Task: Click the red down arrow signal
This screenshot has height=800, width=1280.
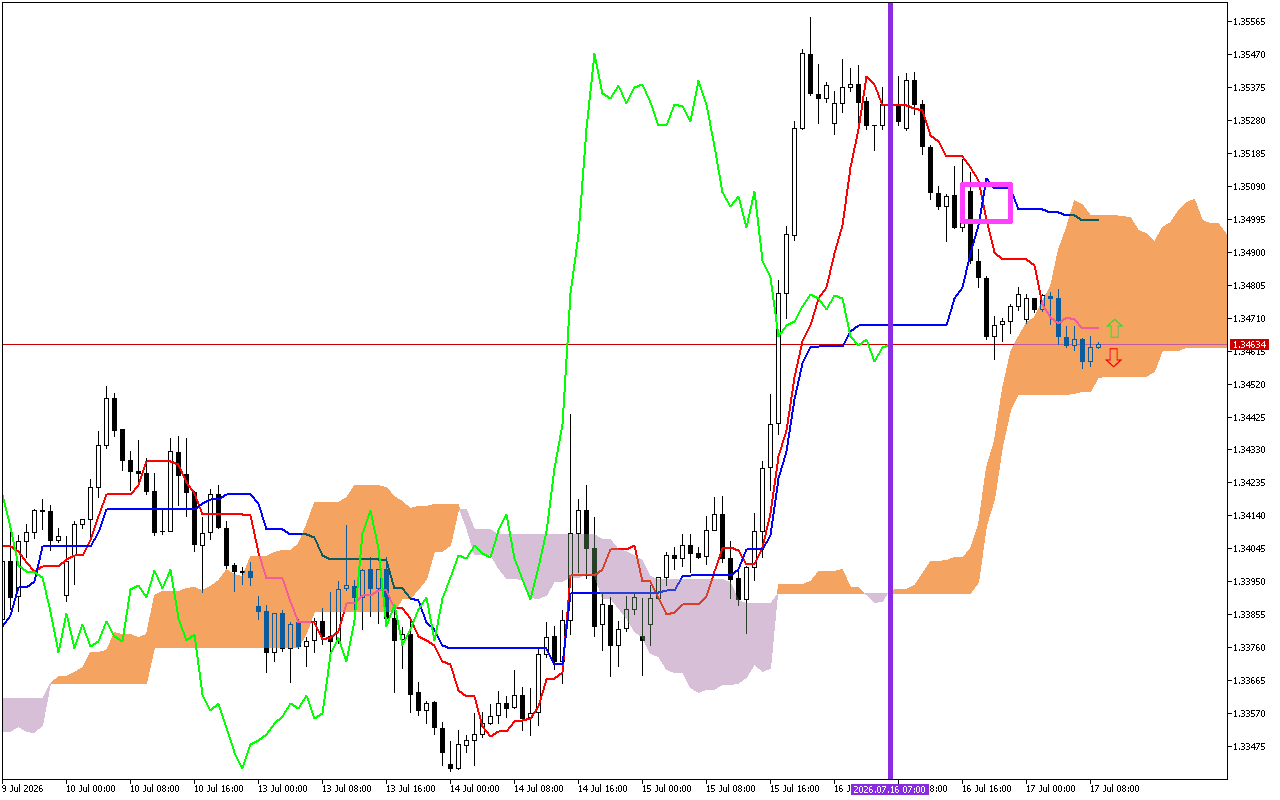Action: (x=1114, y=357)
